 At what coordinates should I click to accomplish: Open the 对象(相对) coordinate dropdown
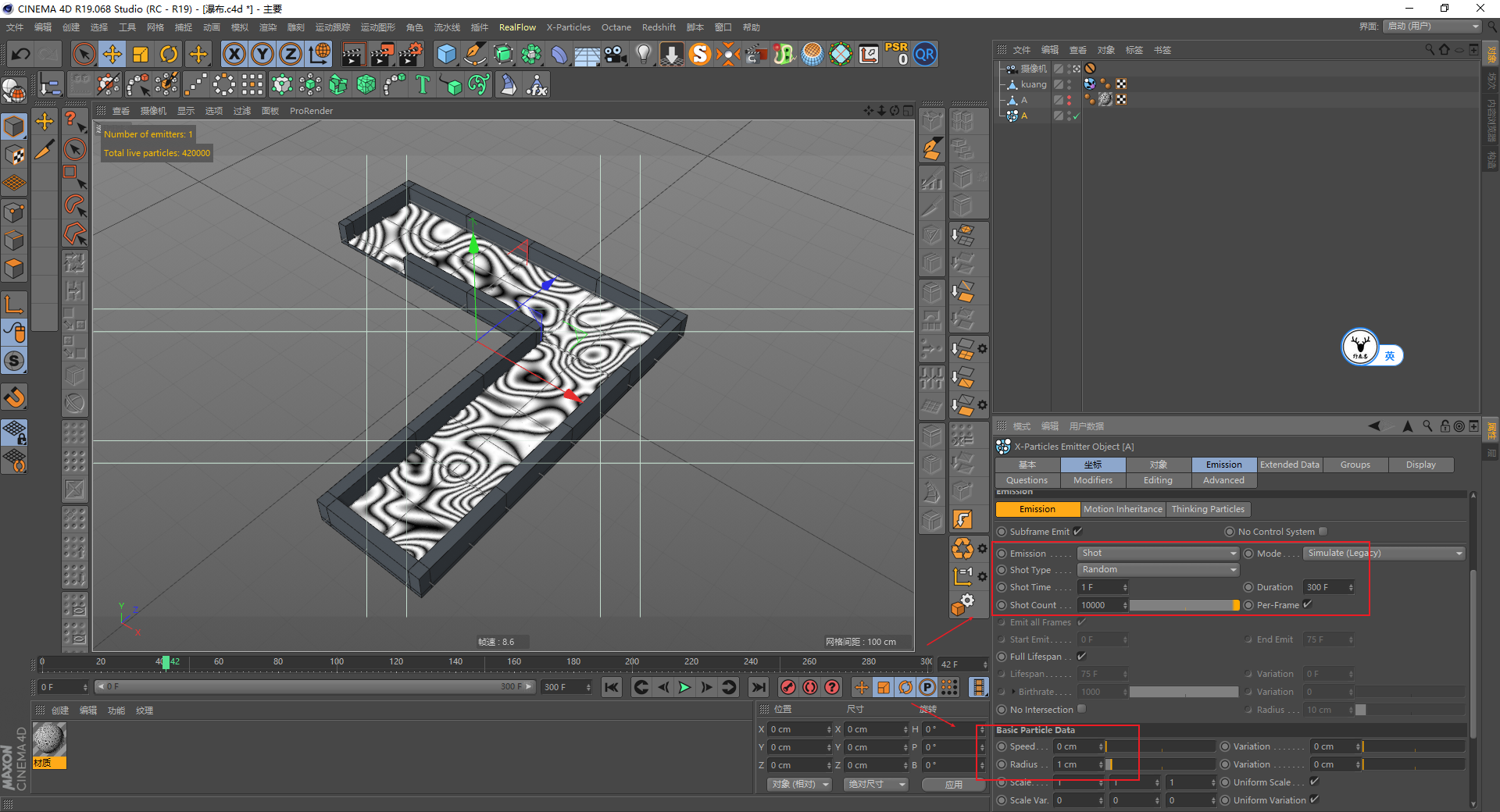click(799, 784)
